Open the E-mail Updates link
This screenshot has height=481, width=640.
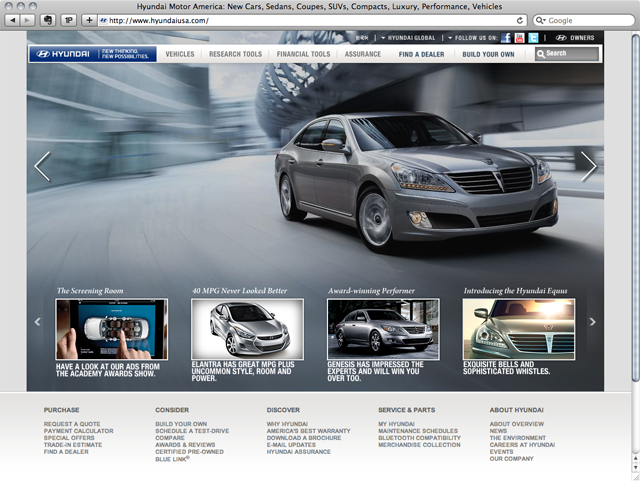(x=291, y=445)
